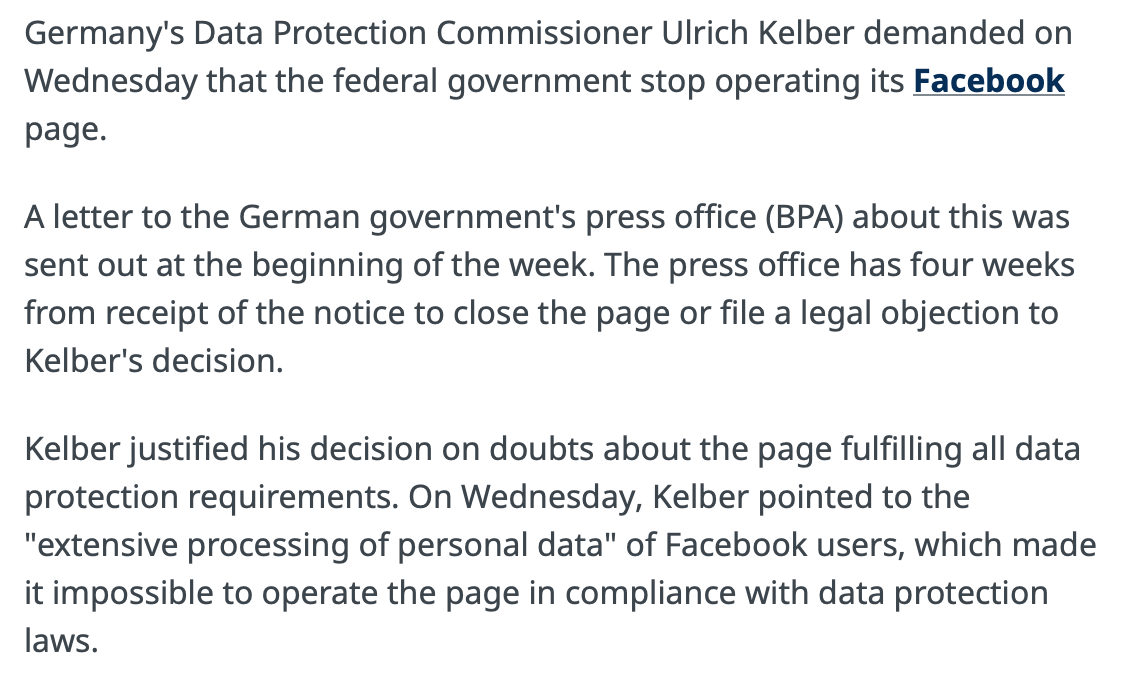Screen dimensions: 1122x682
Task: Open the bold Facebook hyperlink
Action: point(988,81)
